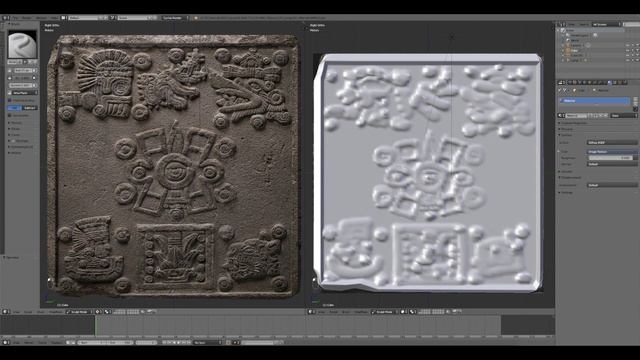Screen dimensions: 640x360
Task: Toggle Front Faces Only checkbox
Action: pos(10,100)
